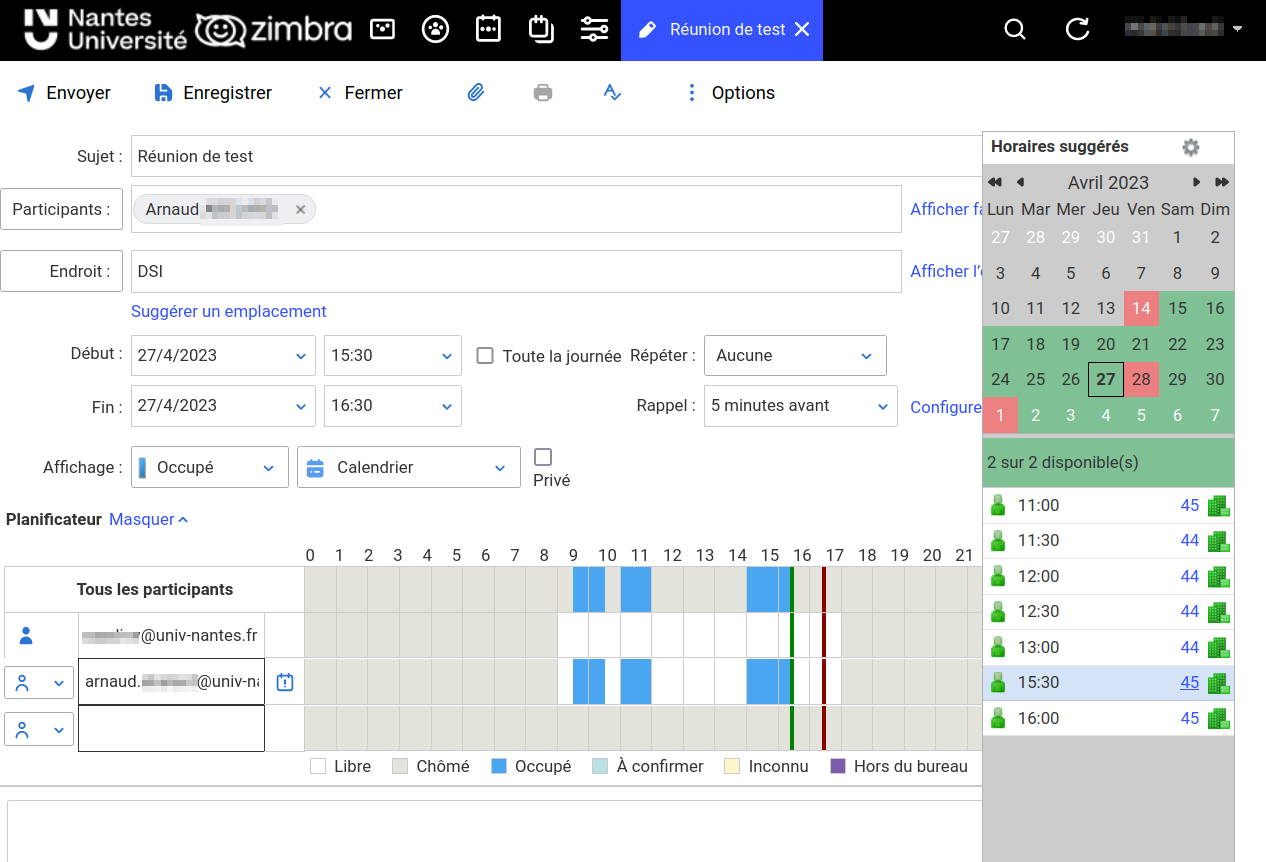
Task: Click the Envoyer button
Action: coord(65,93)
